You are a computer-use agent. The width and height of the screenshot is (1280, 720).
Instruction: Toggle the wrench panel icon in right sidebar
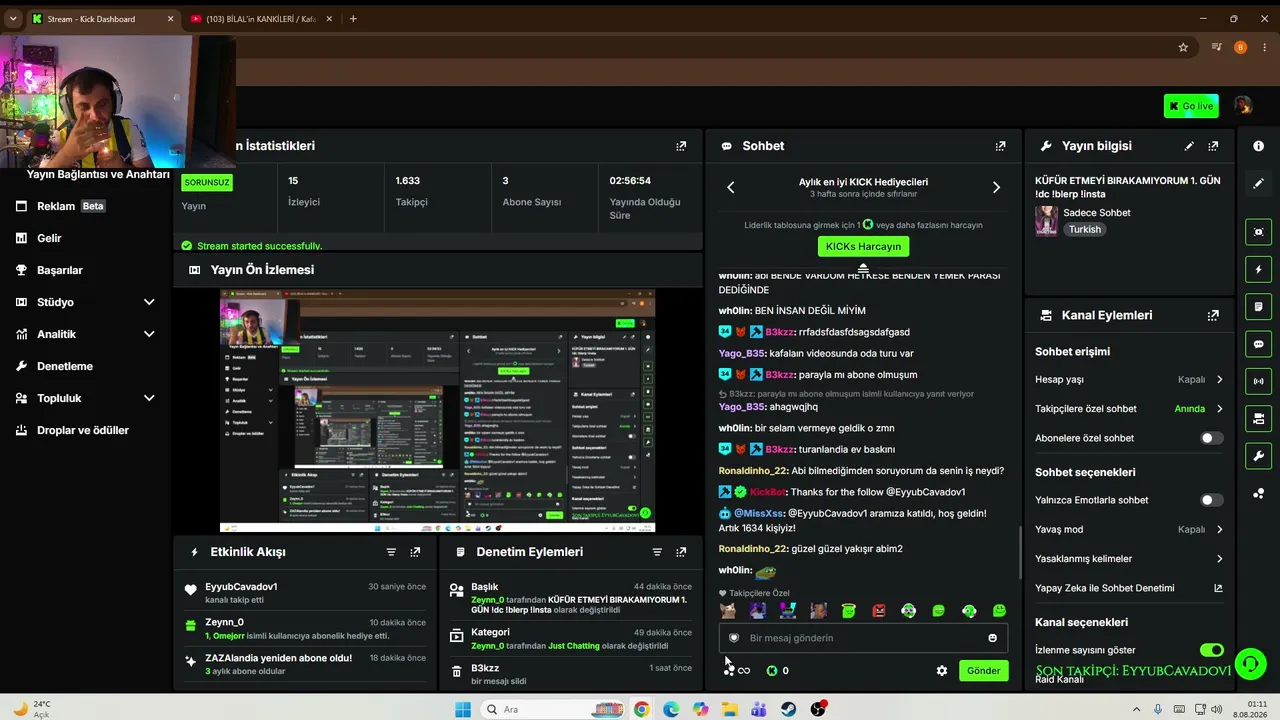pos(1258,456)
